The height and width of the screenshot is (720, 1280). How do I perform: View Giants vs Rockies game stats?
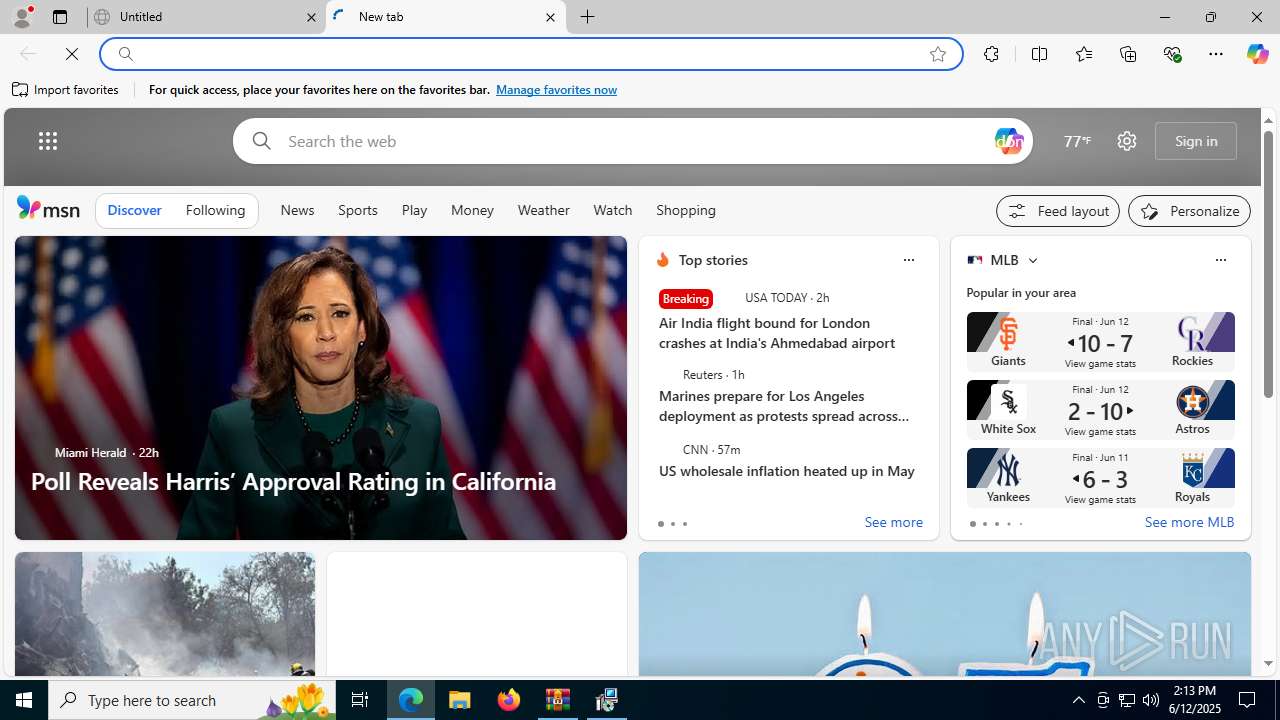coord(1100,341)
